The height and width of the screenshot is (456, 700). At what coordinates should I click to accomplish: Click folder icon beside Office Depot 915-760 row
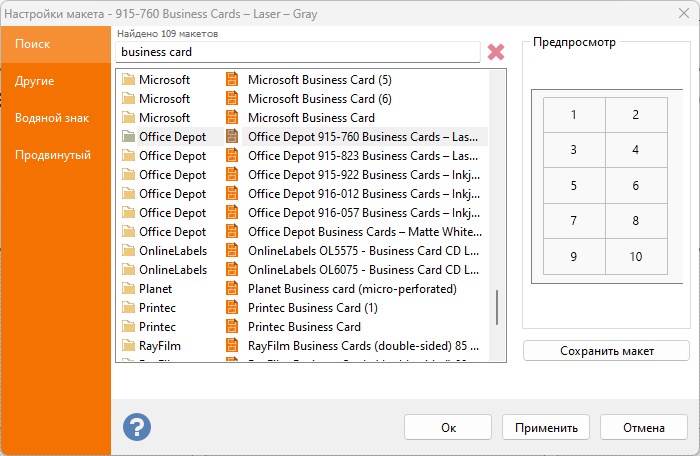pos(129,137)
